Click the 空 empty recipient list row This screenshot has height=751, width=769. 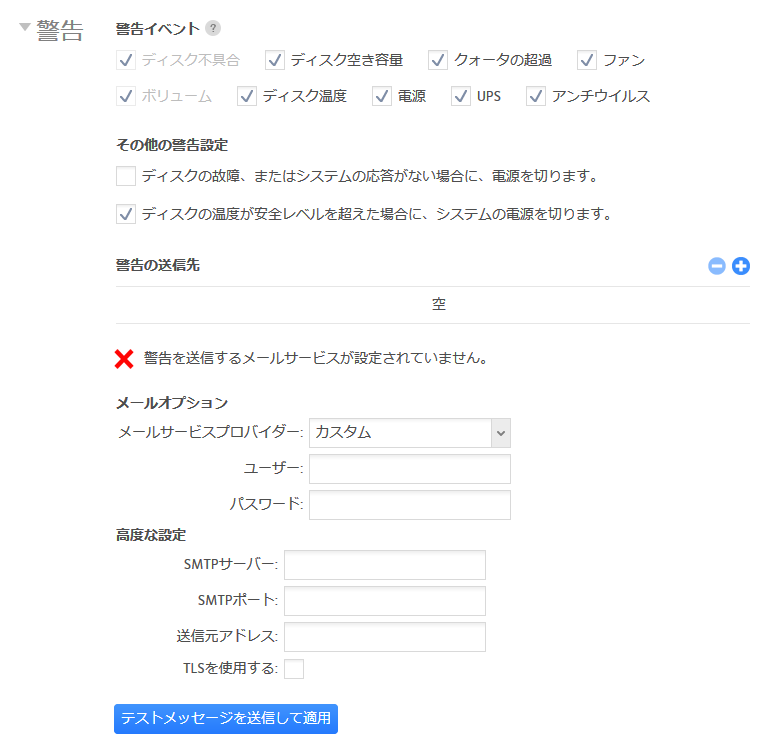pyautogui.click(x=433, y=305)
